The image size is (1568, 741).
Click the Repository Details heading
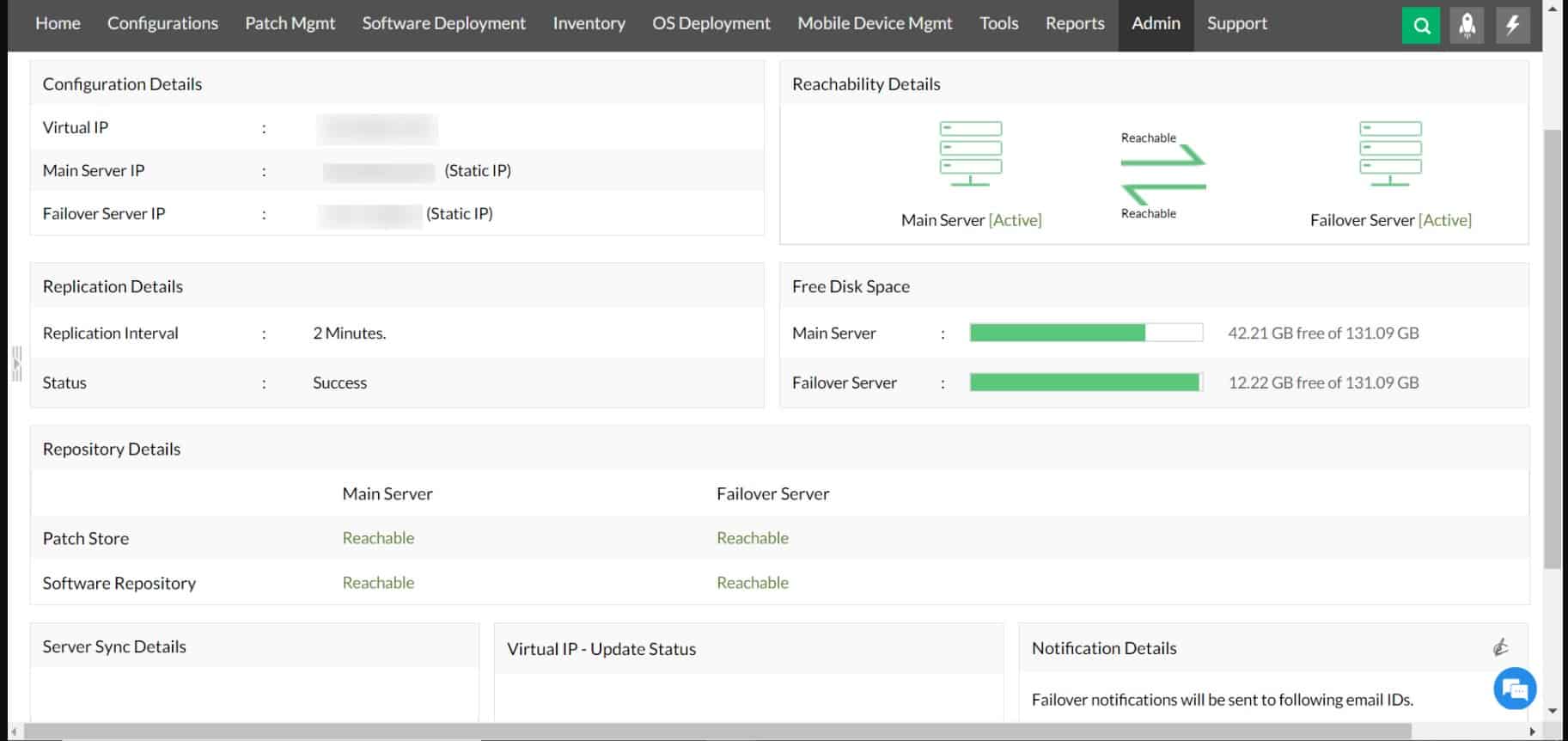pyautogui.click(x=112, y=450)
